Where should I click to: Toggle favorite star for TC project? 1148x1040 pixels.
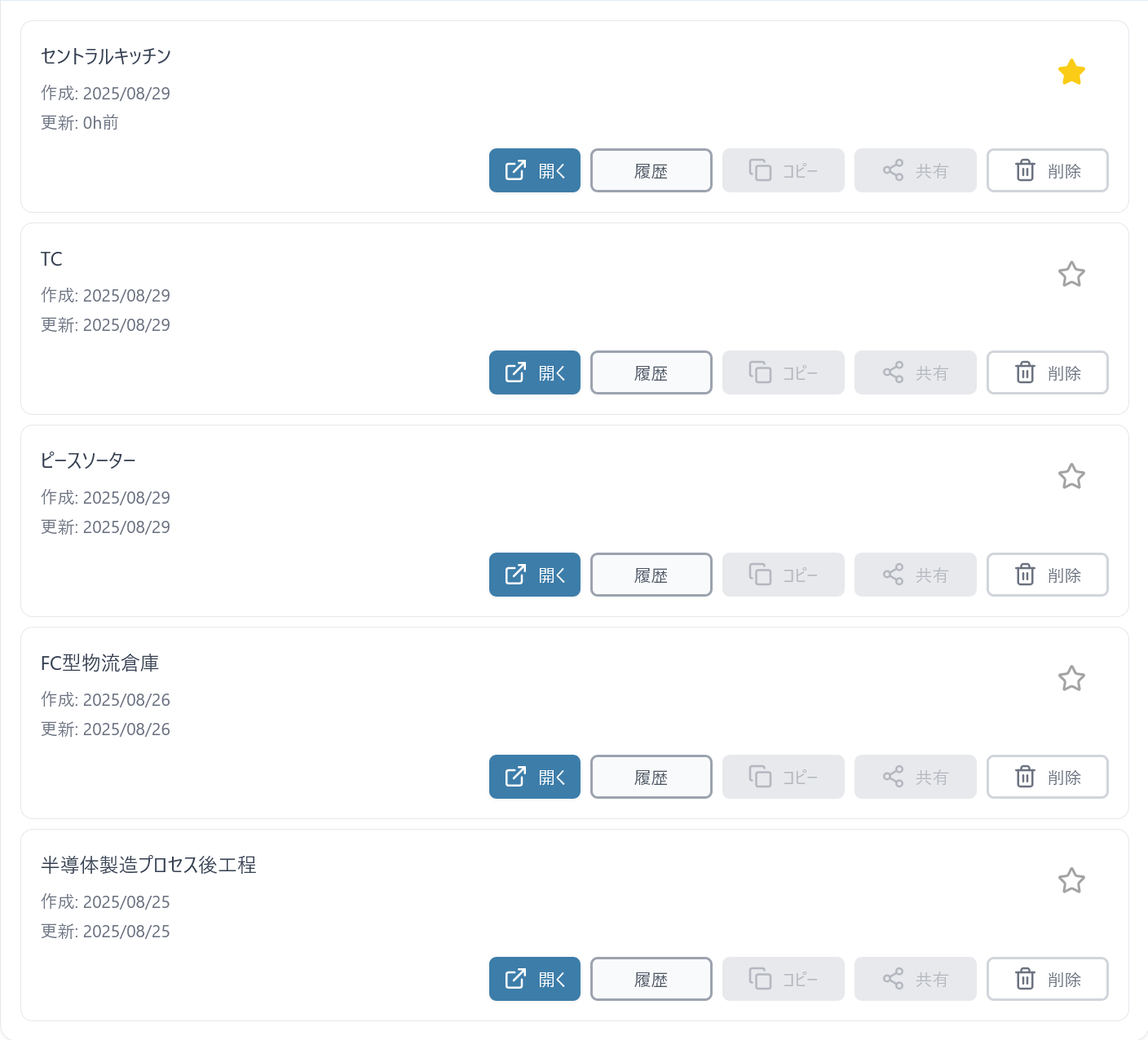[1071, 275]
